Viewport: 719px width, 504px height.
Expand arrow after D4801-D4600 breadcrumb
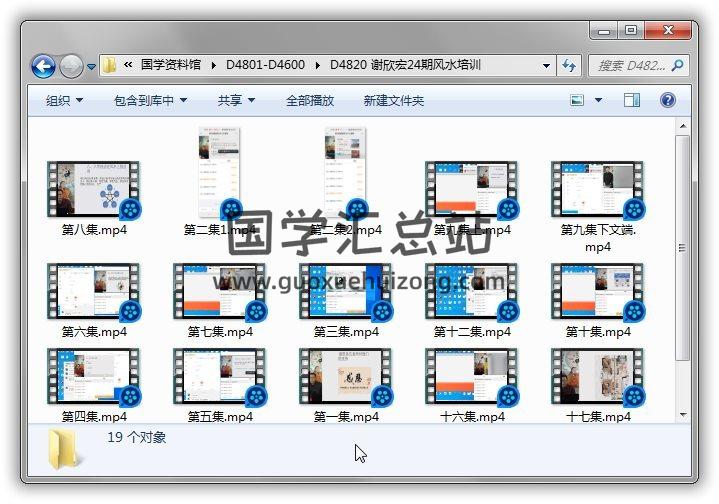point(317,65)
